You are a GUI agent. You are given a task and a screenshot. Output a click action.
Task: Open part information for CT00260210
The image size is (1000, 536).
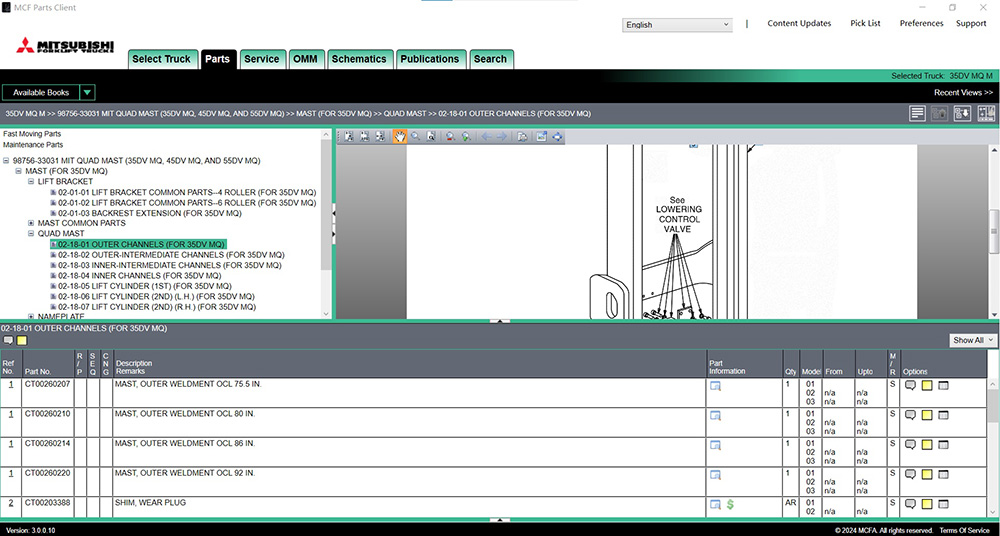[716, 415]
